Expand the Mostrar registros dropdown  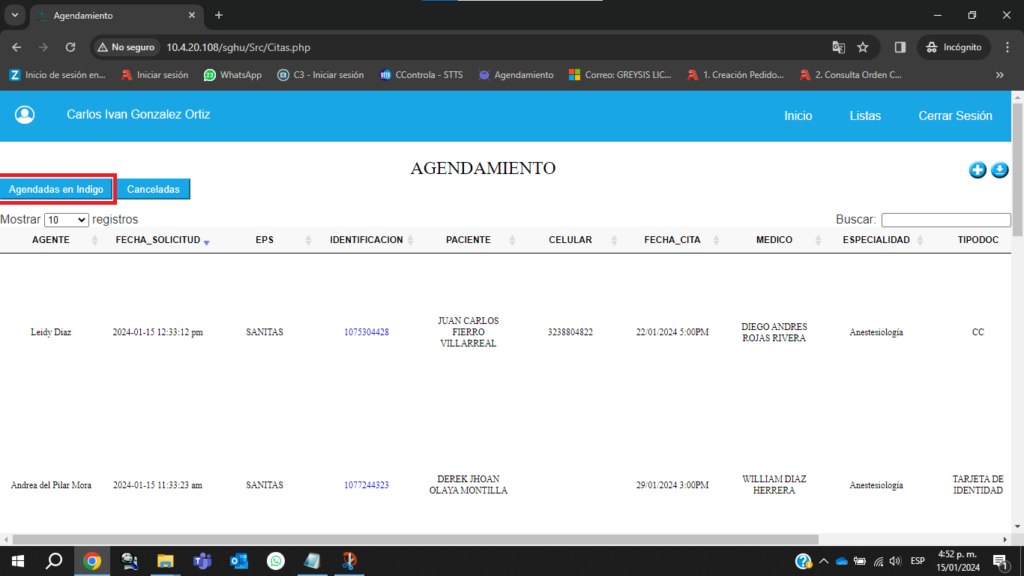66,220
